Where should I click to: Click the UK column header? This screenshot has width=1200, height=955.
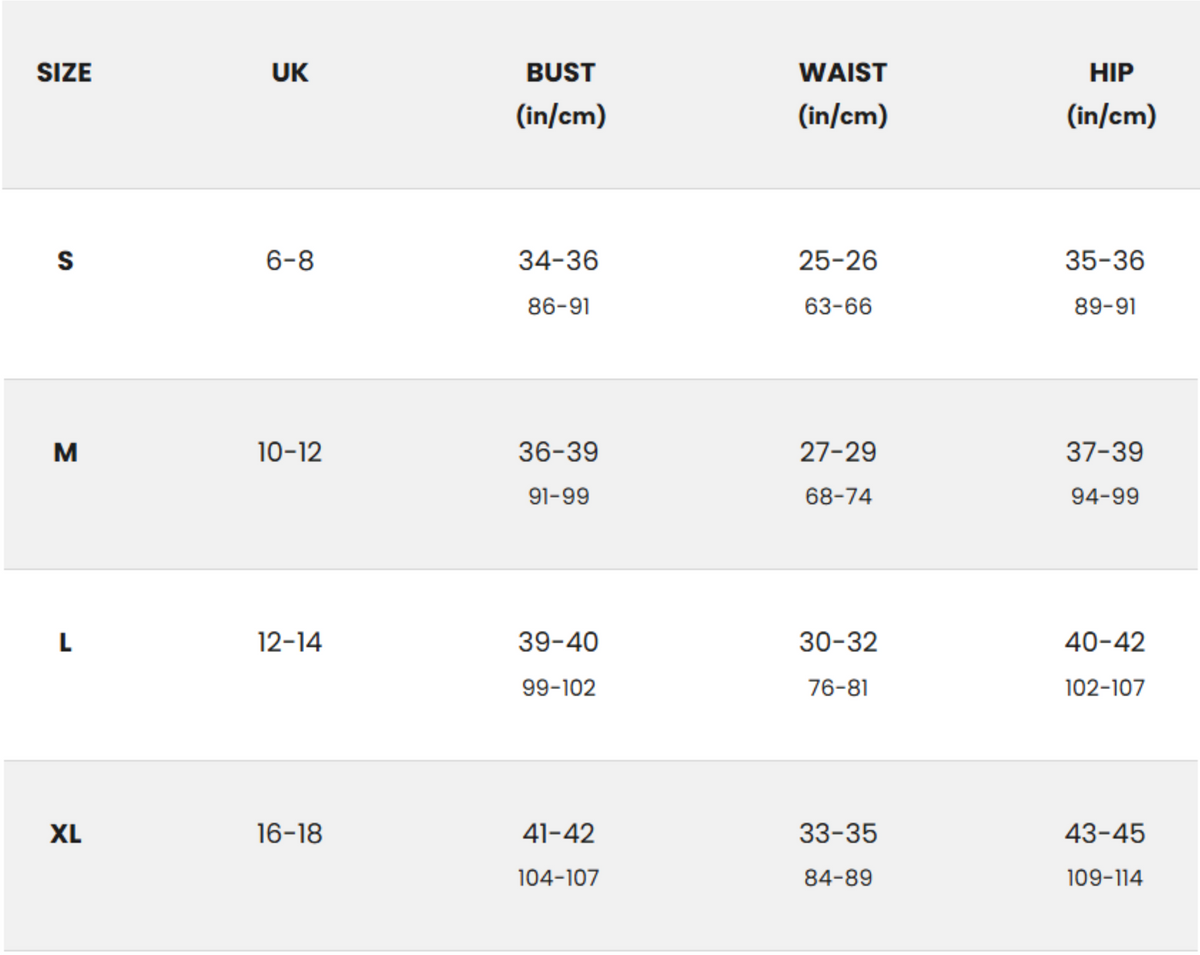click(290, 73)
